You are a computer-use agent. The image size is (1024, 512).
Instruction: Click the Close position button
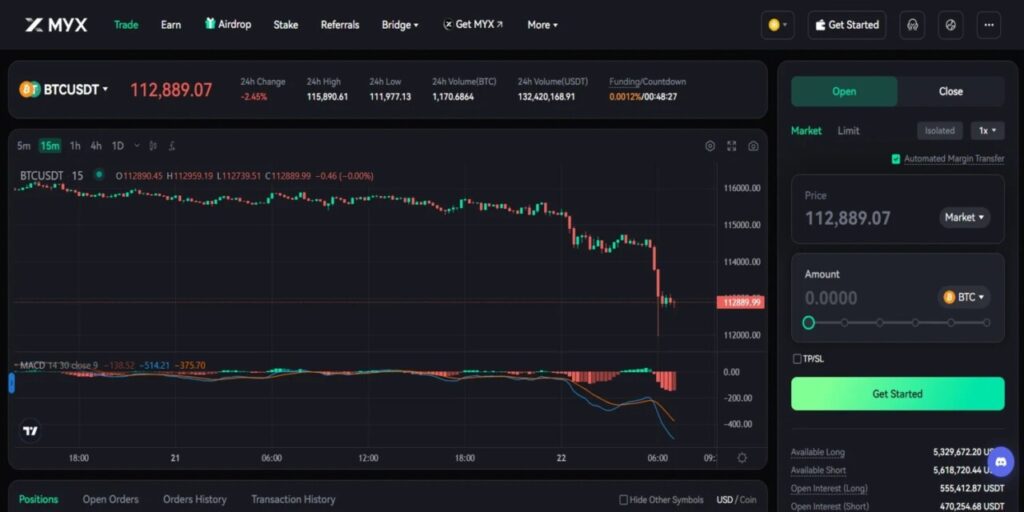click(950, 91)
